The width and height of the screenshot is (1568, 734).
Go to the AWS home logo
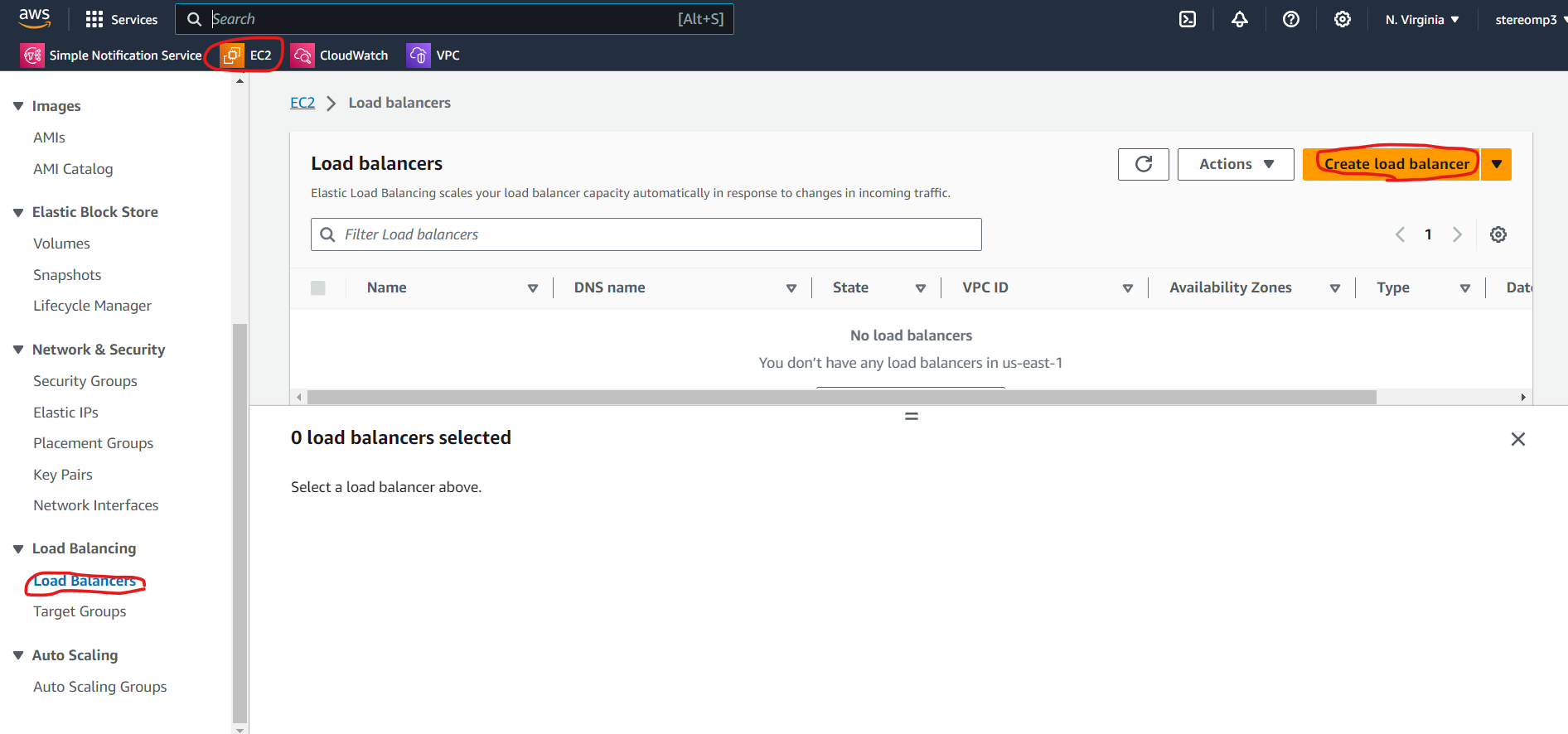(34, 17)
